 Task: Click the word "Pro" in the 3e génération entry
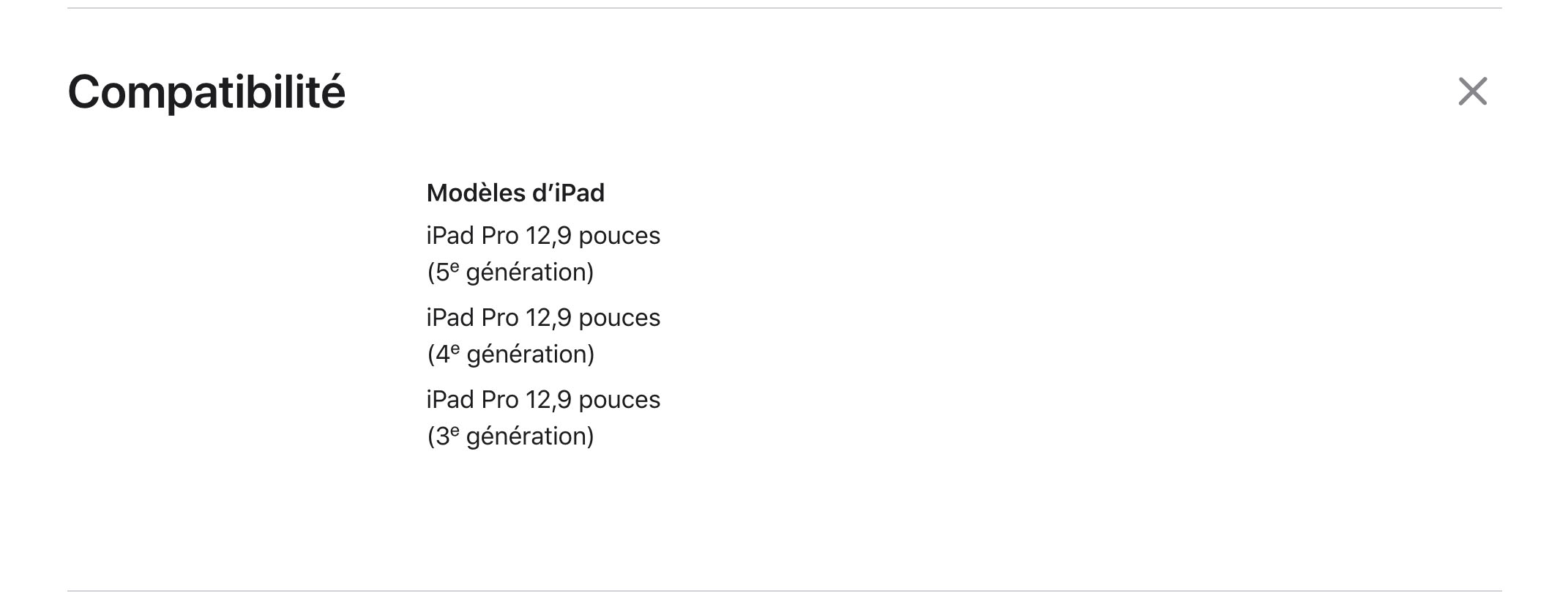500,400
